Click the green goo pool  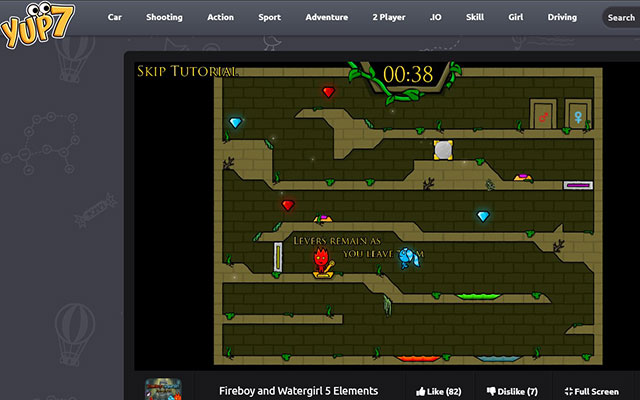click(478, 296)
